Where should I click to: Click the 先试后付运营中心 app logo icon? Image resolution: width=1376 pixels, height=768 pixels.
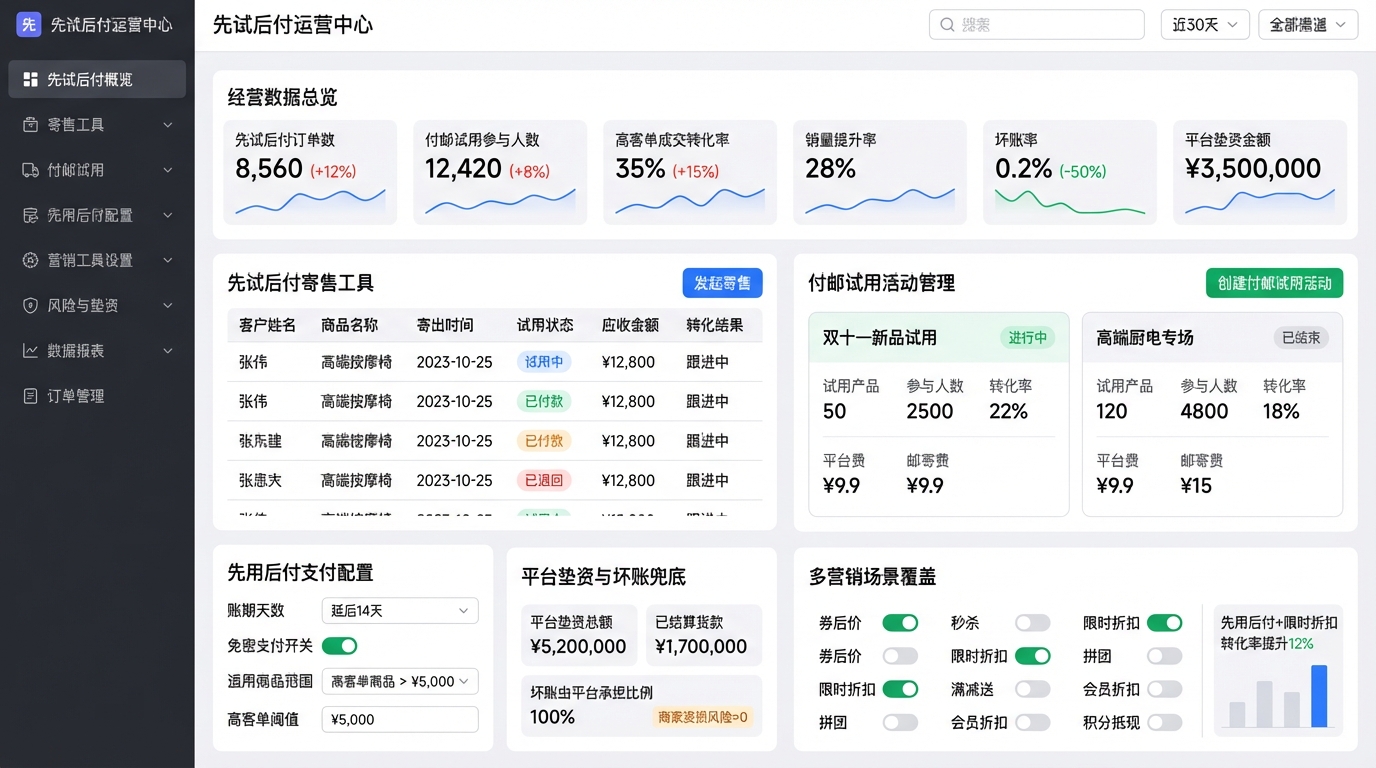point(29,25)
